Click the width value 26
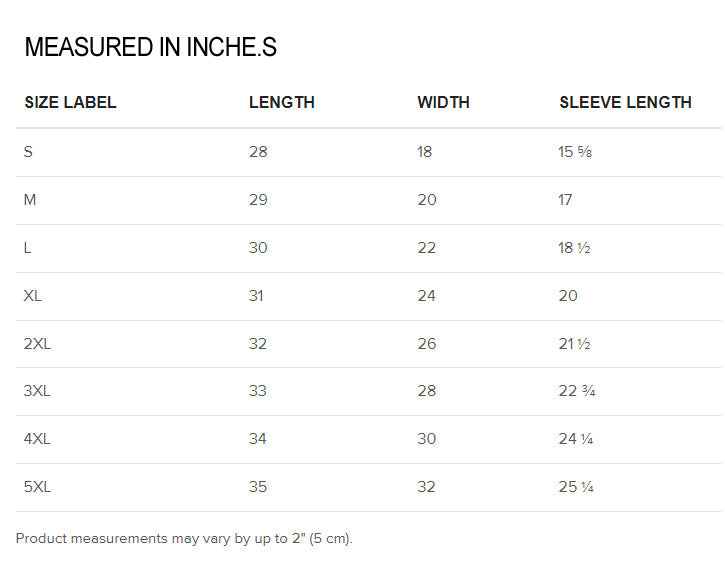Viewport: 725px width, 576px height. click(426, 344)
